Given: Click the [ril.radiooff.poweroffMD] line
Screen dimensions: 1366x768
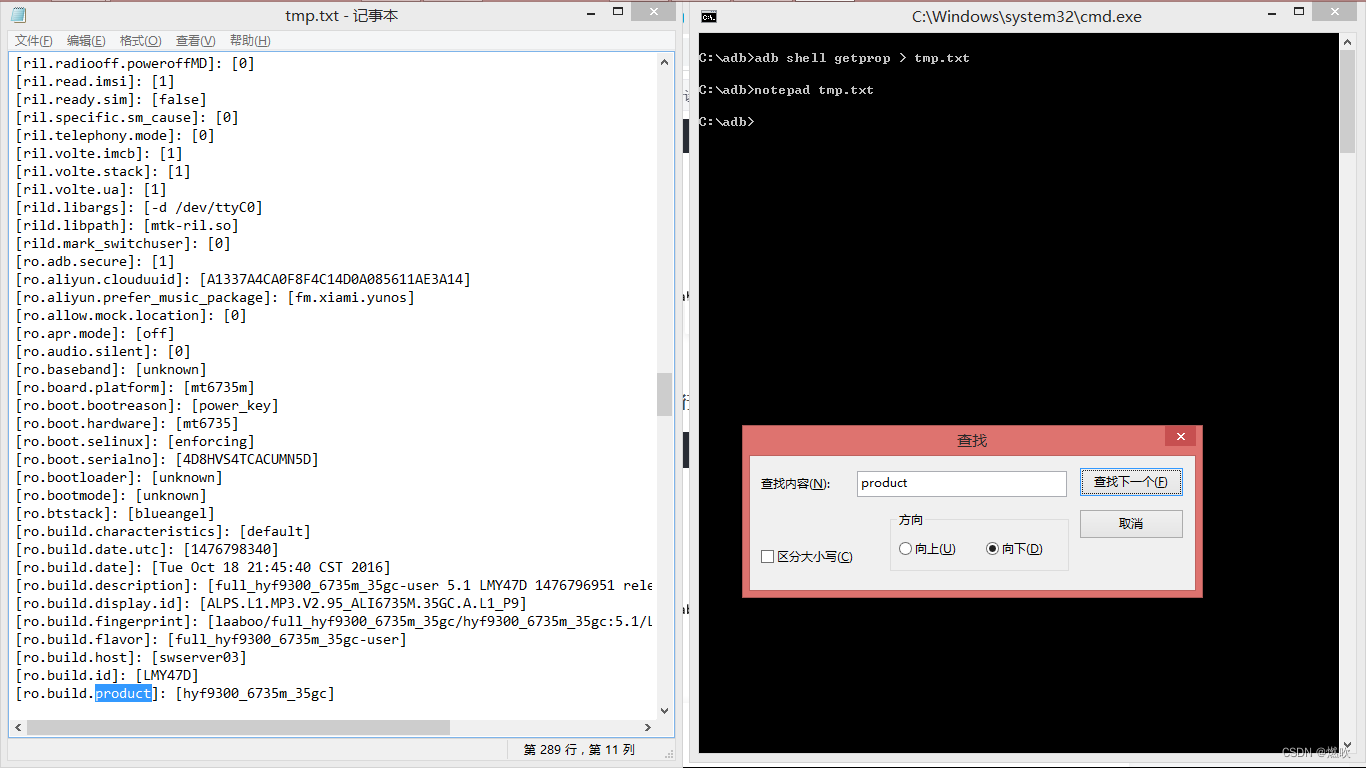Looking at the screenshot, I should (135, 63).
